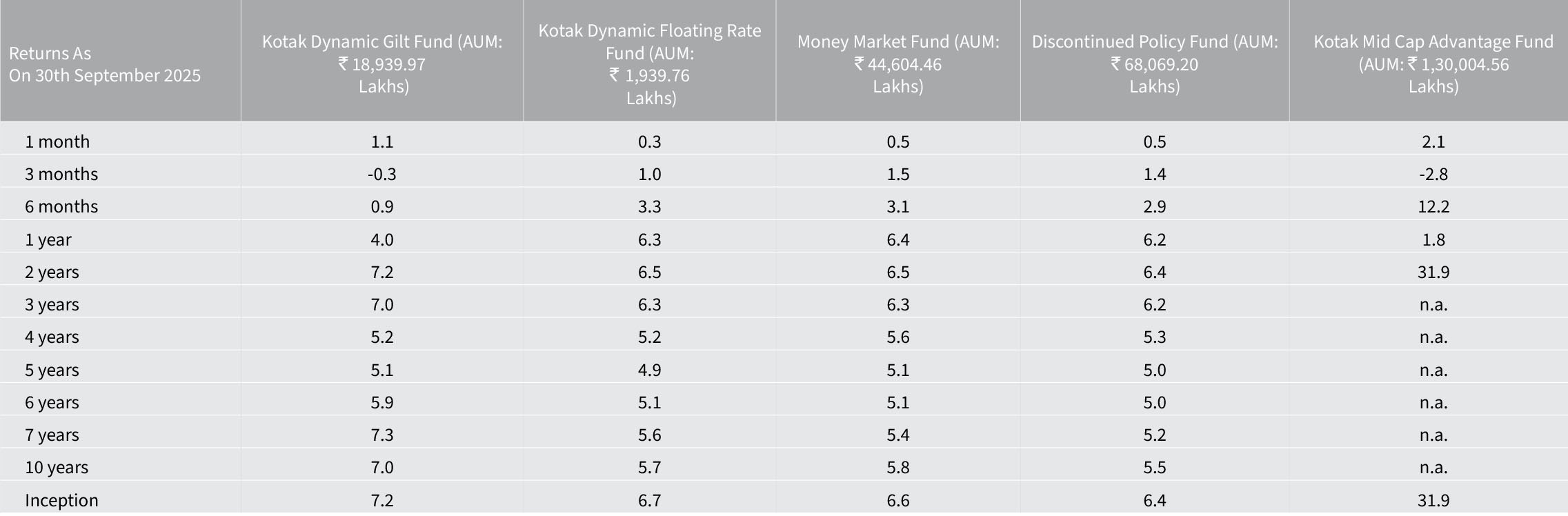Click the Kotak Dynamic Gilt Fund column header
This screenshot has width=1568, height=516.
coord(382,63)
